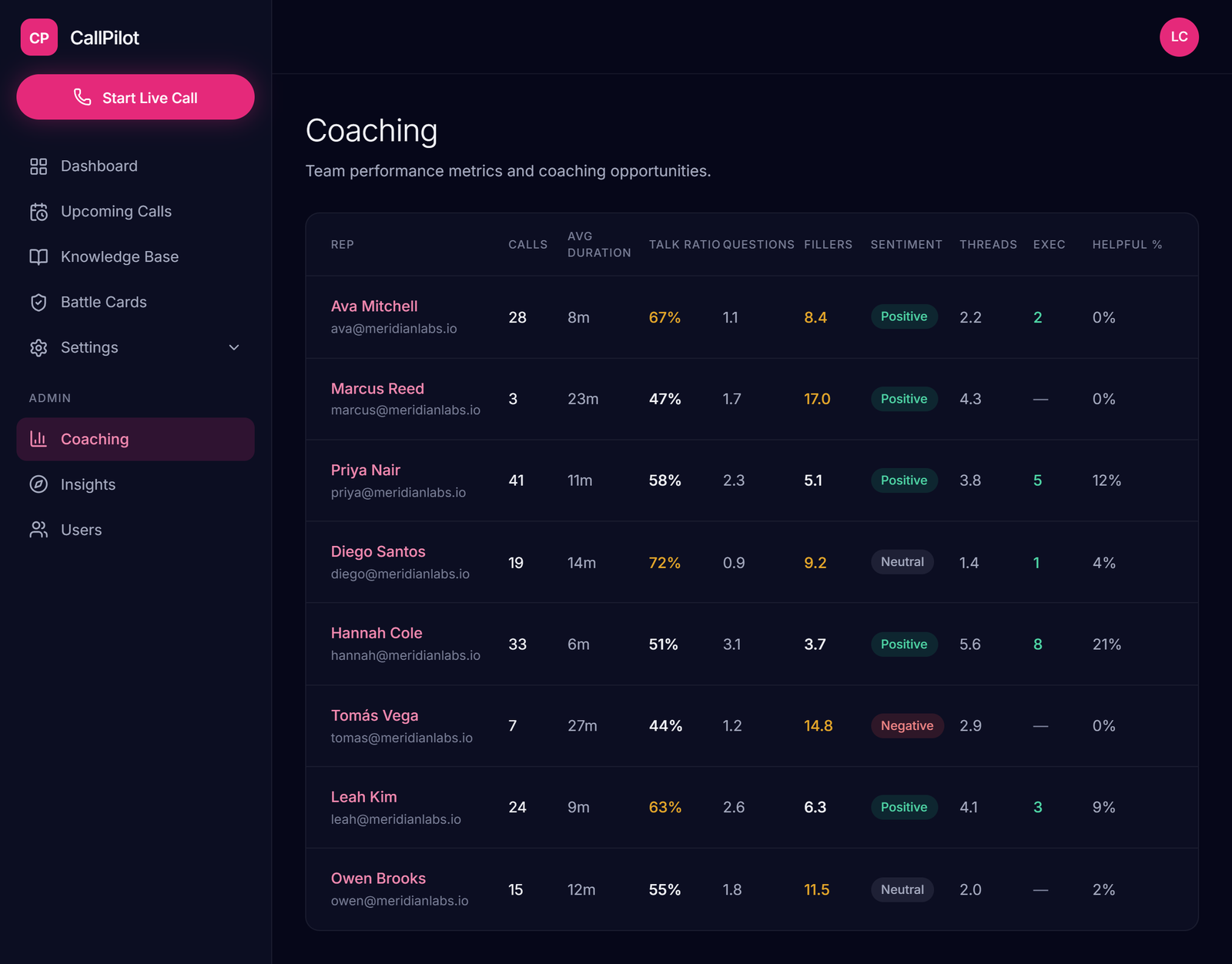Click the 63% talk ratio value
This screenshot has height=964, width=1232.
[665, 808]
